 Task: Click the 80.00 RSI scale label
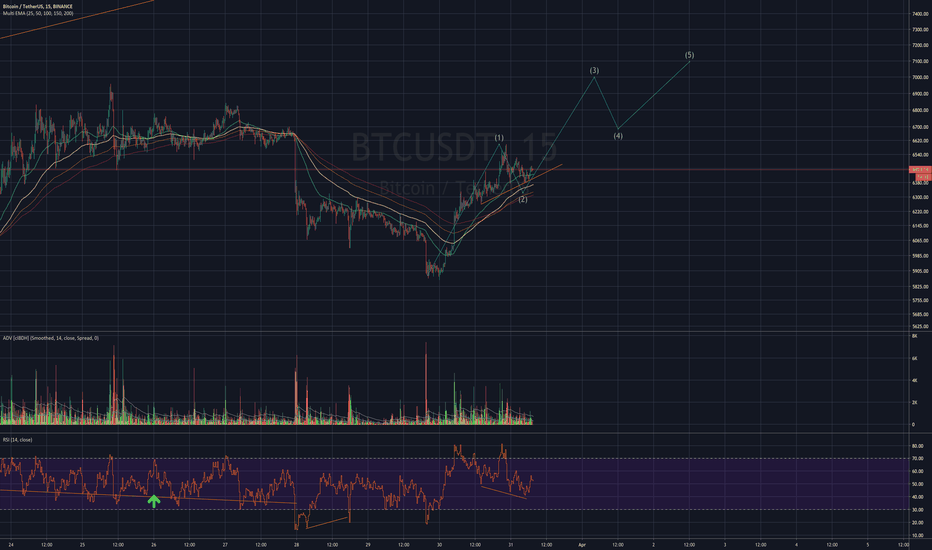click(918, 446)
